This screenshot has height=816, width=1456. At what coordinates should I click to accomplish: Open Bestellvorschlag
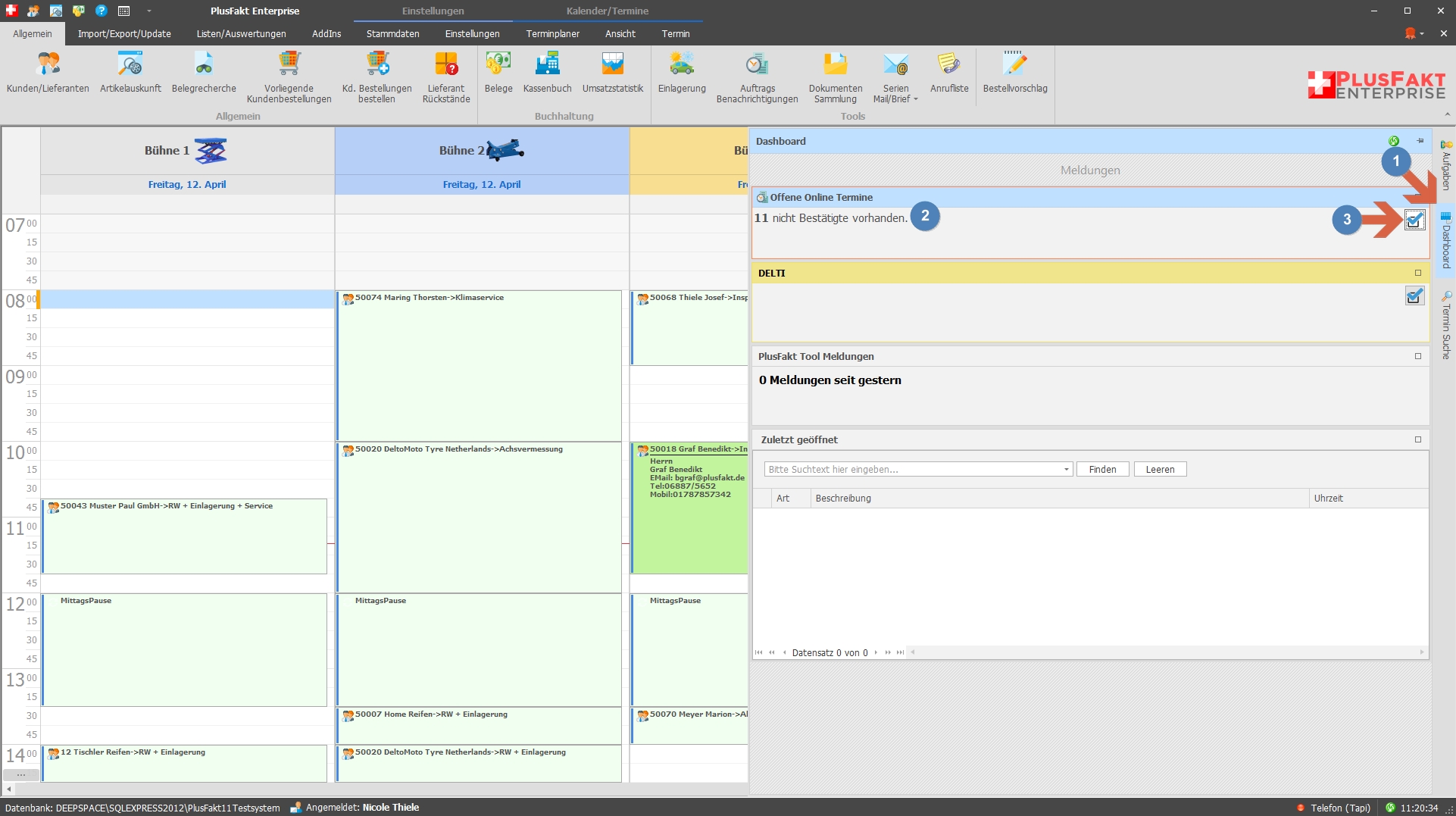point(1015,73)
